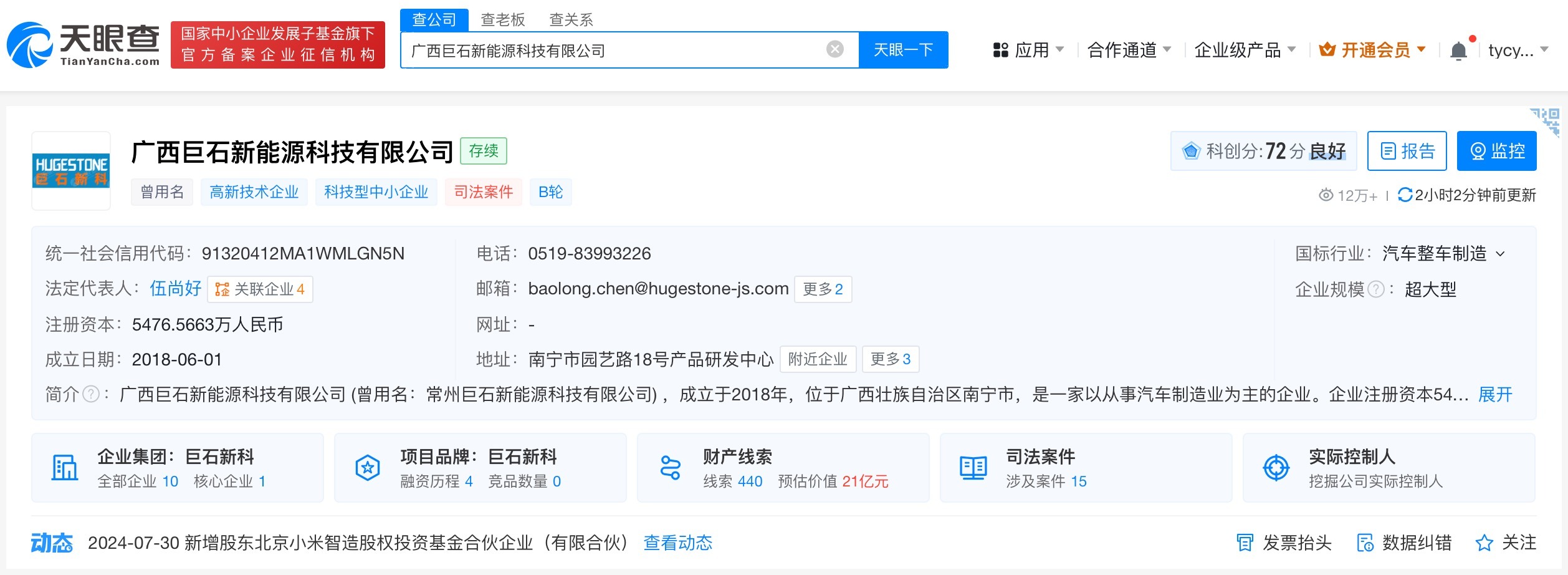Expand the 合作通道 dropdown
1568x575 pixels.
[1167, 49]
